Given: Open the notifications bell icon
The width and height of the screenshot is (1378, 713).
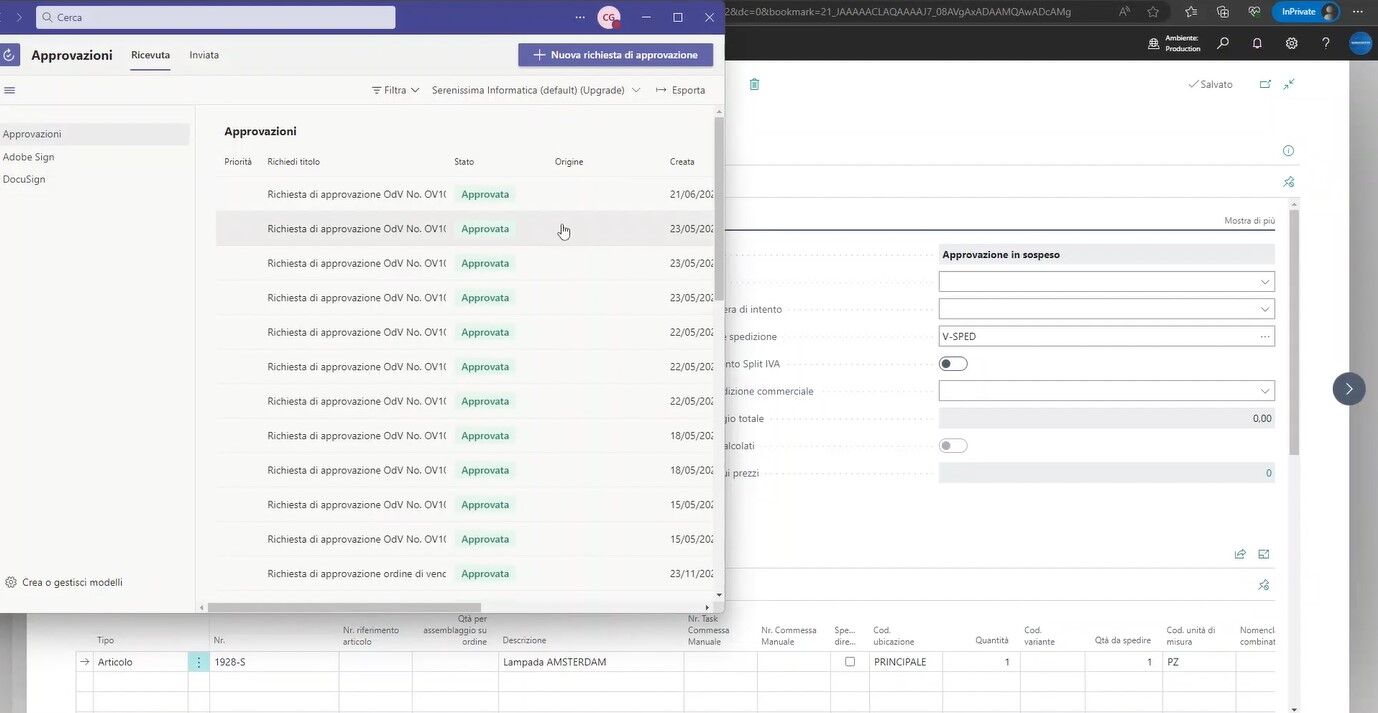Looking at the screenshot, I should [x=1257, y=43].
